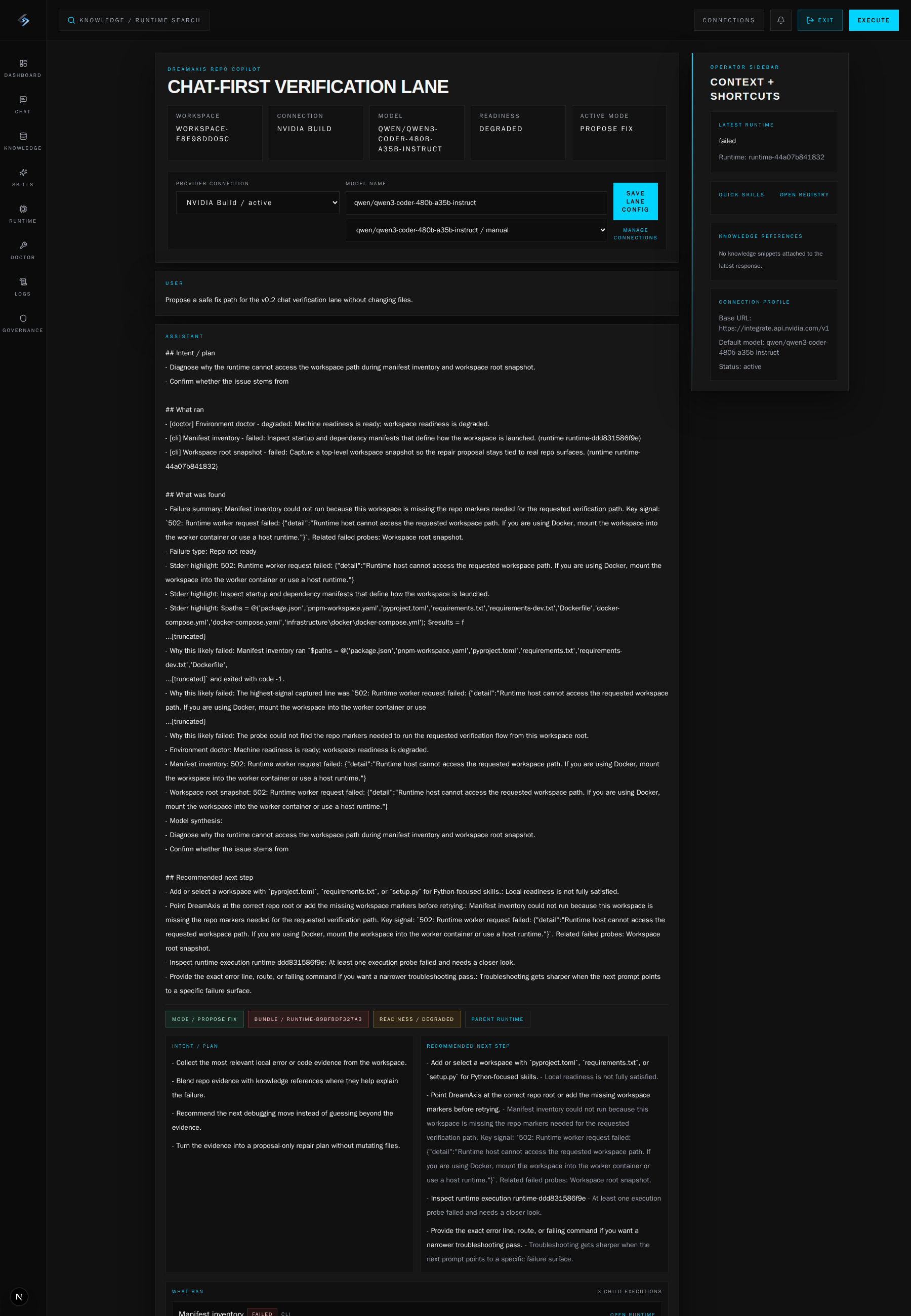Image resolution: width=911 pixels, height=1316 pixels.
Task: Click the round N avatar badge
Action: coord(19,1297)
